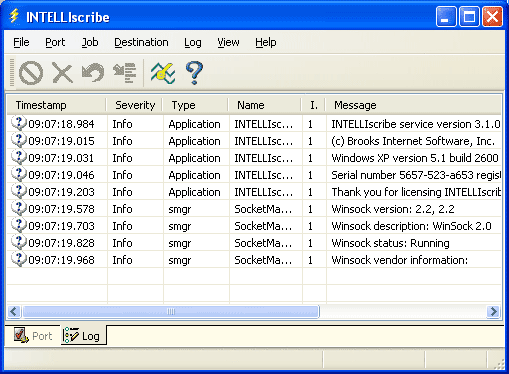Click the stop/hold circle-slash toolbar icon
509x374 pixels.
(x=31, y=72)
